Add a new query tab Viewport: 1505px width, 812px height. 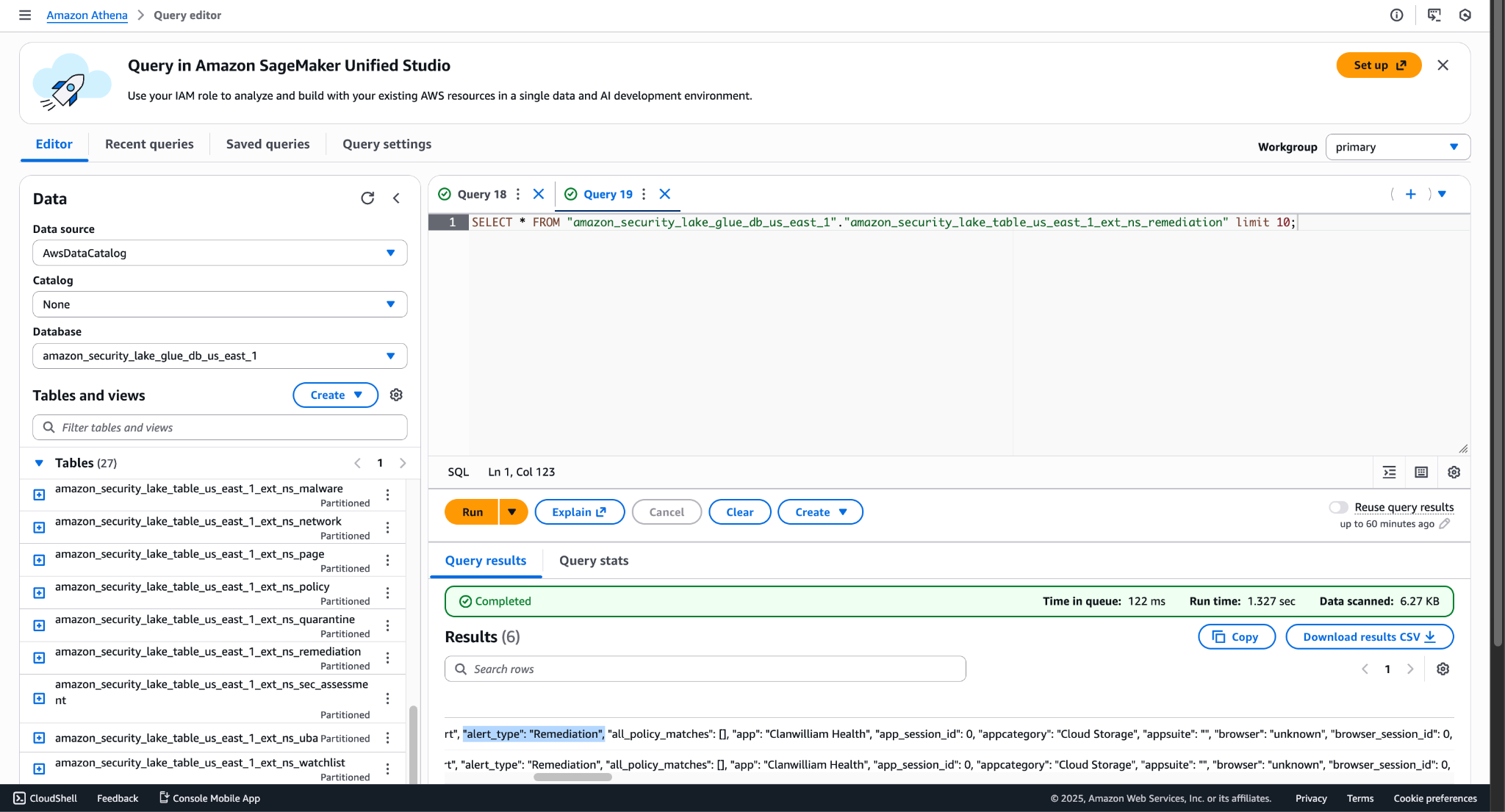(x=1411, y=194)
